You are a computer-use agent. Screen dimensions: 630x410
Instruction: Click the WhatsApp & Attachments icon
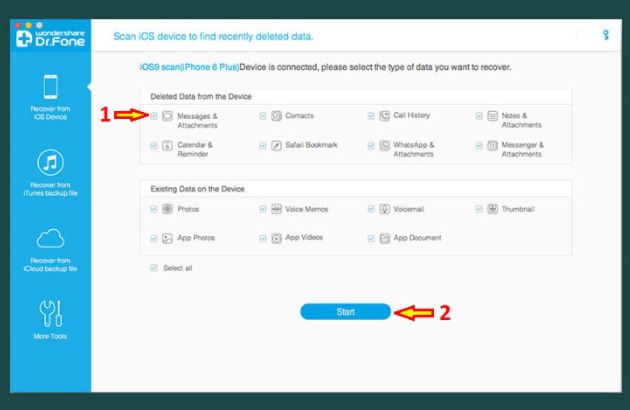click(x=385, y=145)
